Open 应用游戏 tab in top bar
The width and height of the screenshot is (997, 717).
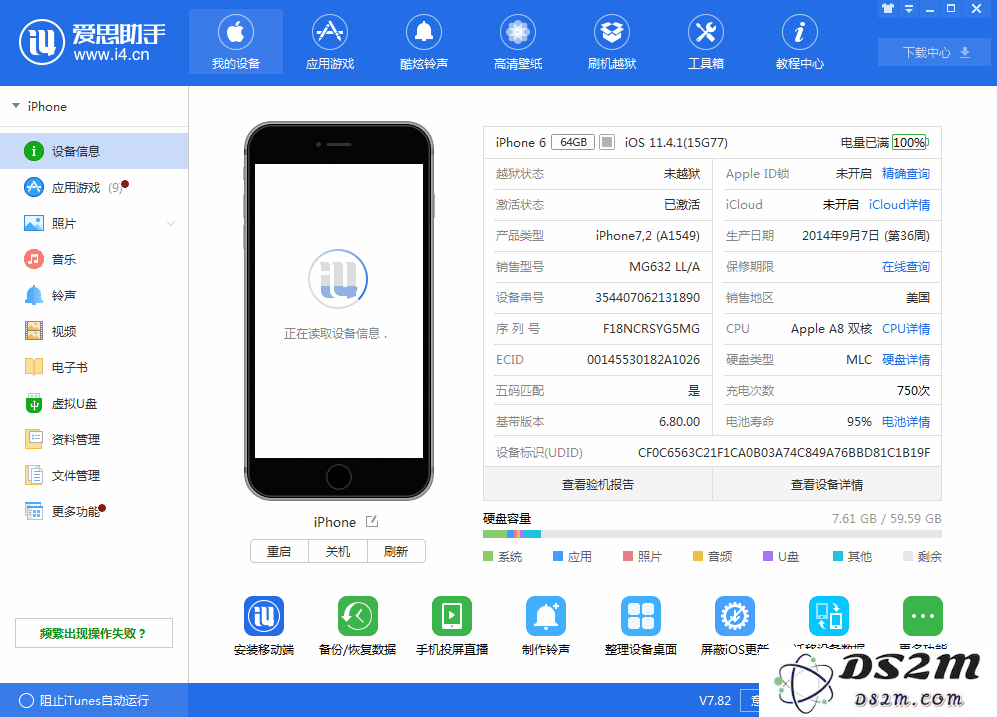tap(330, 41)
